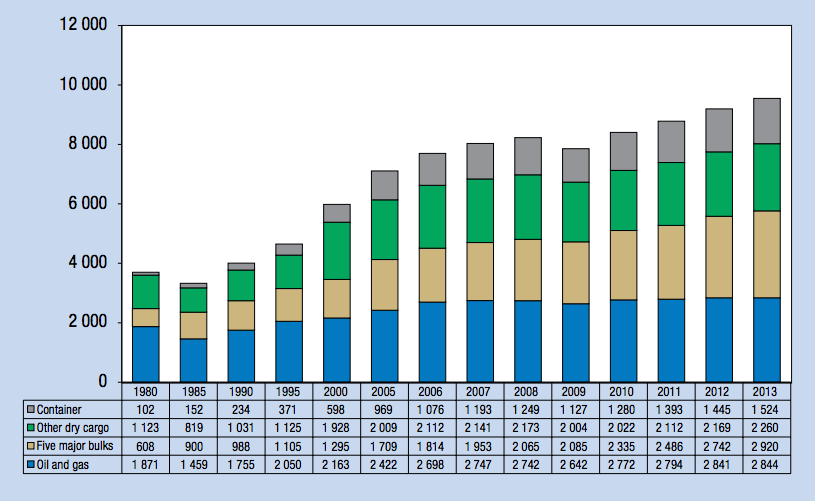Click the grey segment of the 2008 bar
The height and width of the screenshot is (501, 815).
(x=528, y=156)
